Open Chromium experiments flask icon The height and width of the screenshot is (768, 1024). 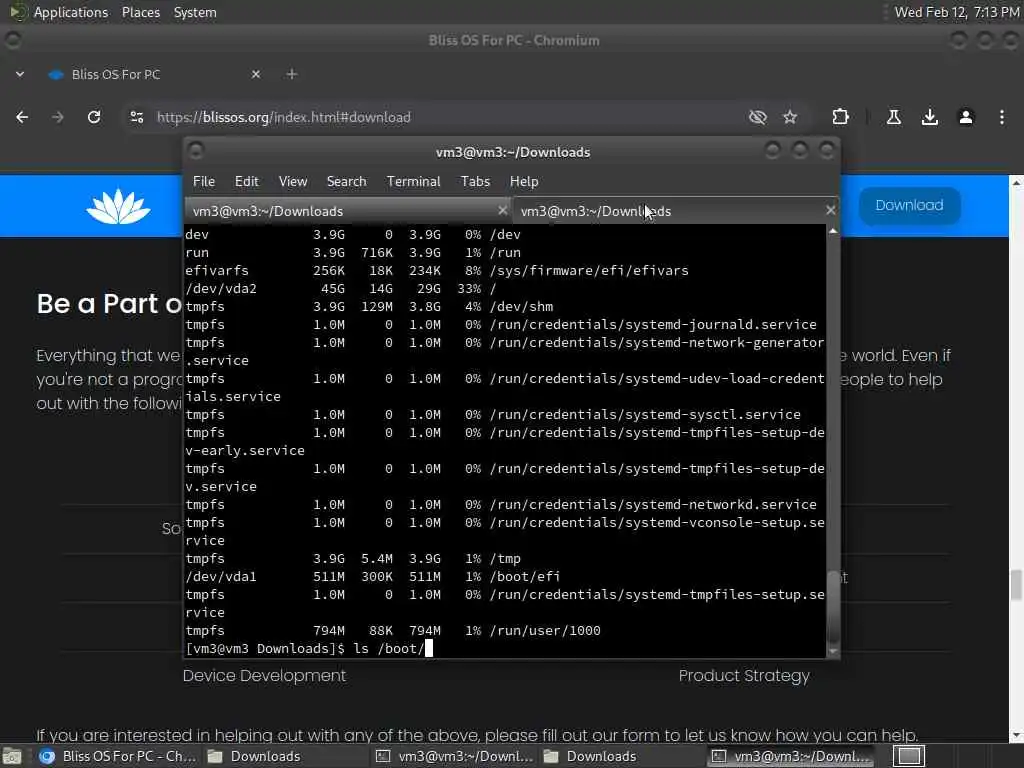pos(893,117)
